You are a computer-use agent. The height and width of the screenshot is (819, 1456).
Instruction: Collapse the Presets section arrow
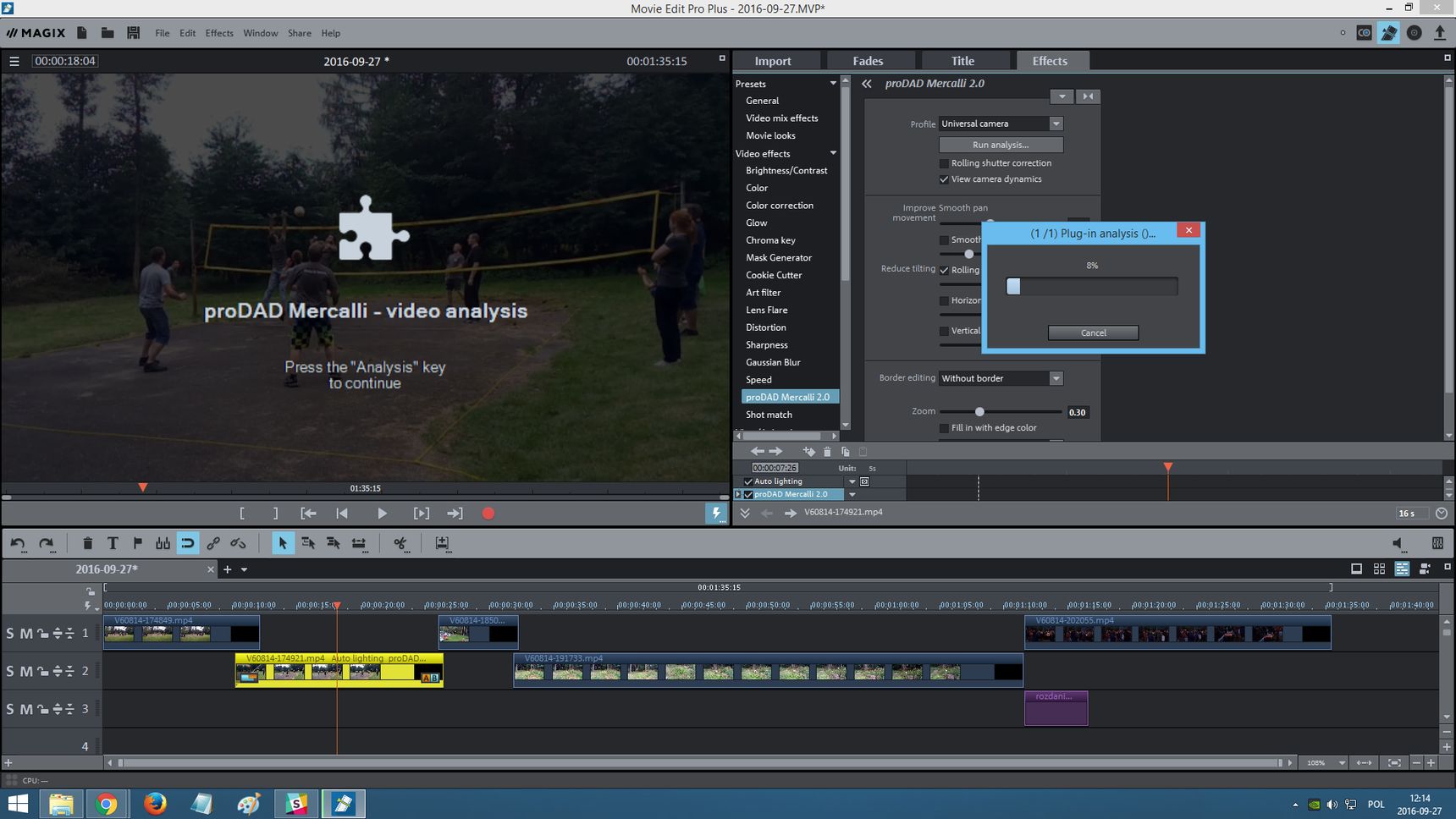833,83
